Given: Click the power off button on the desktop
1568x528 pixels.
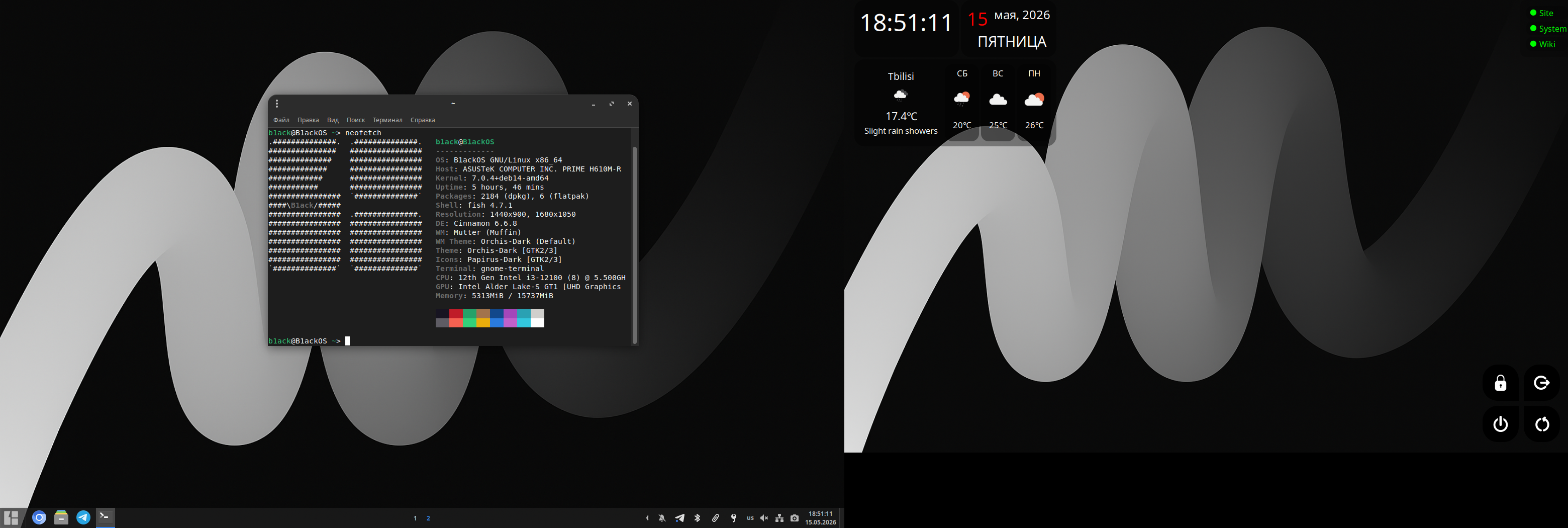Looking at the screenshot, I should tap(1501, 424).
